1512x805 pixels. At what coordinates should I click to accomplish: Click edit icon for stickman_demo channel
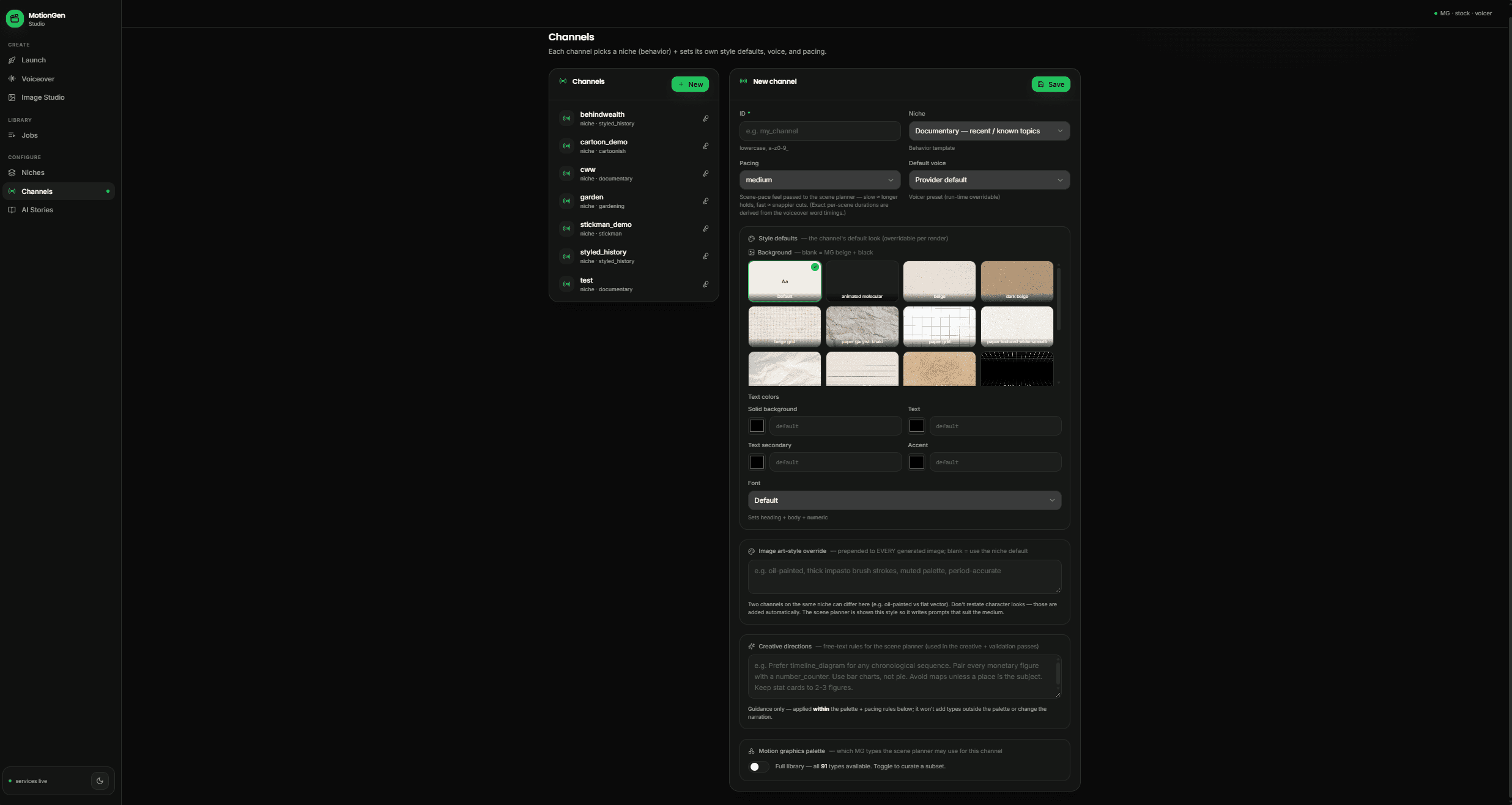pyautogui.click(x=706, y=229)
